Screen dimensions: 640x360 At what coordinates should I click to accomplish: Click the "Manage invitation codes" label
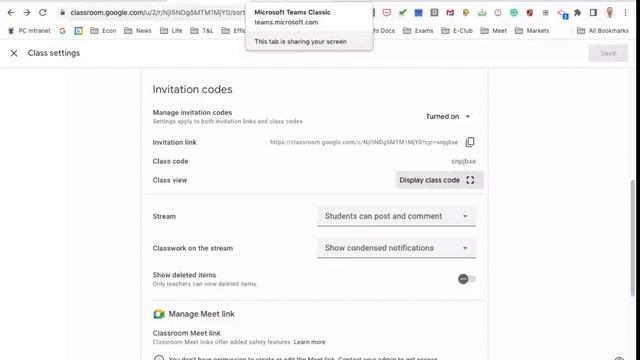192,112
